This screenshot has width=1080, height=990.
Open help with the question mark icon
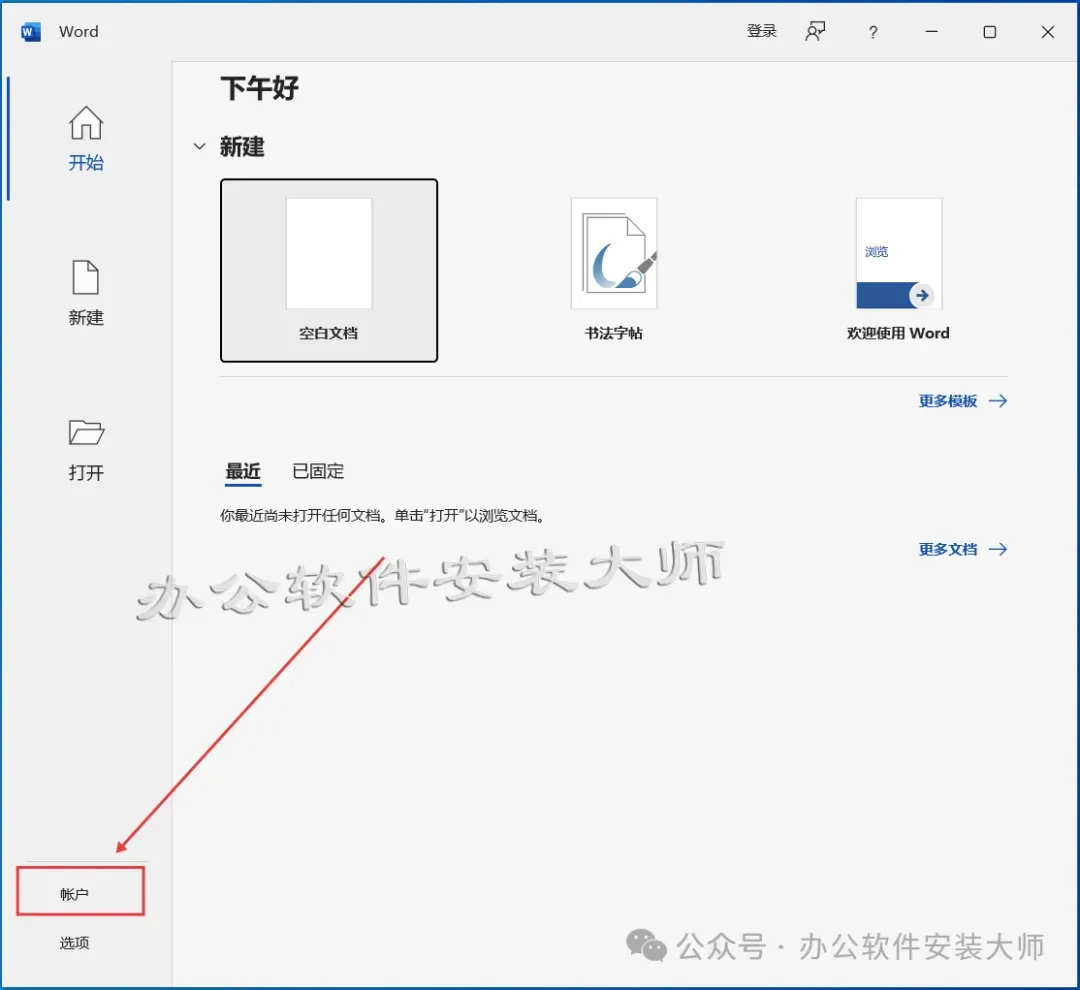(873, 32)
